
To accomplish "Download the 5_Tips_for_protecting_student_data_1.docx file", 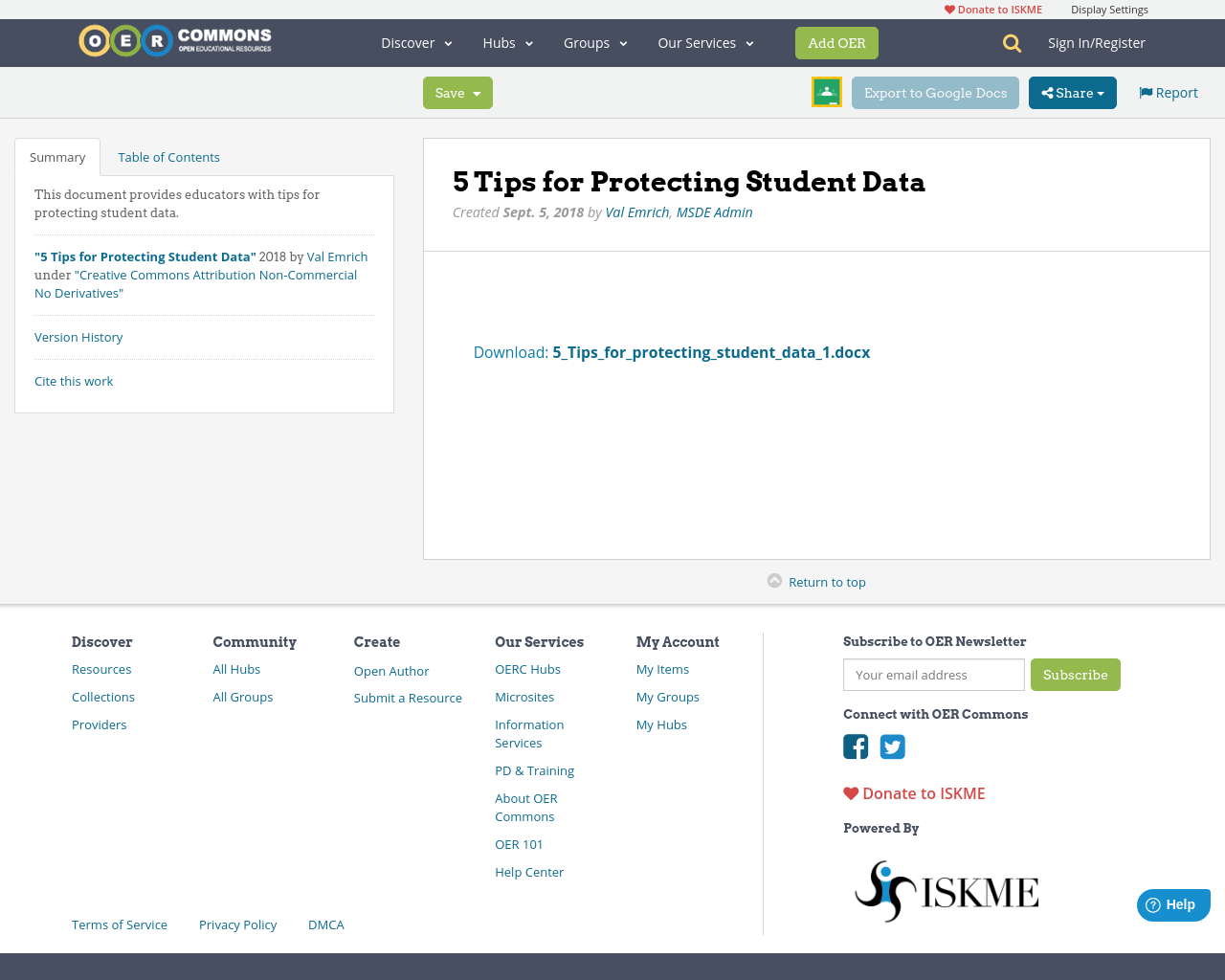I will pyautogui.click(x=711, y=352).
